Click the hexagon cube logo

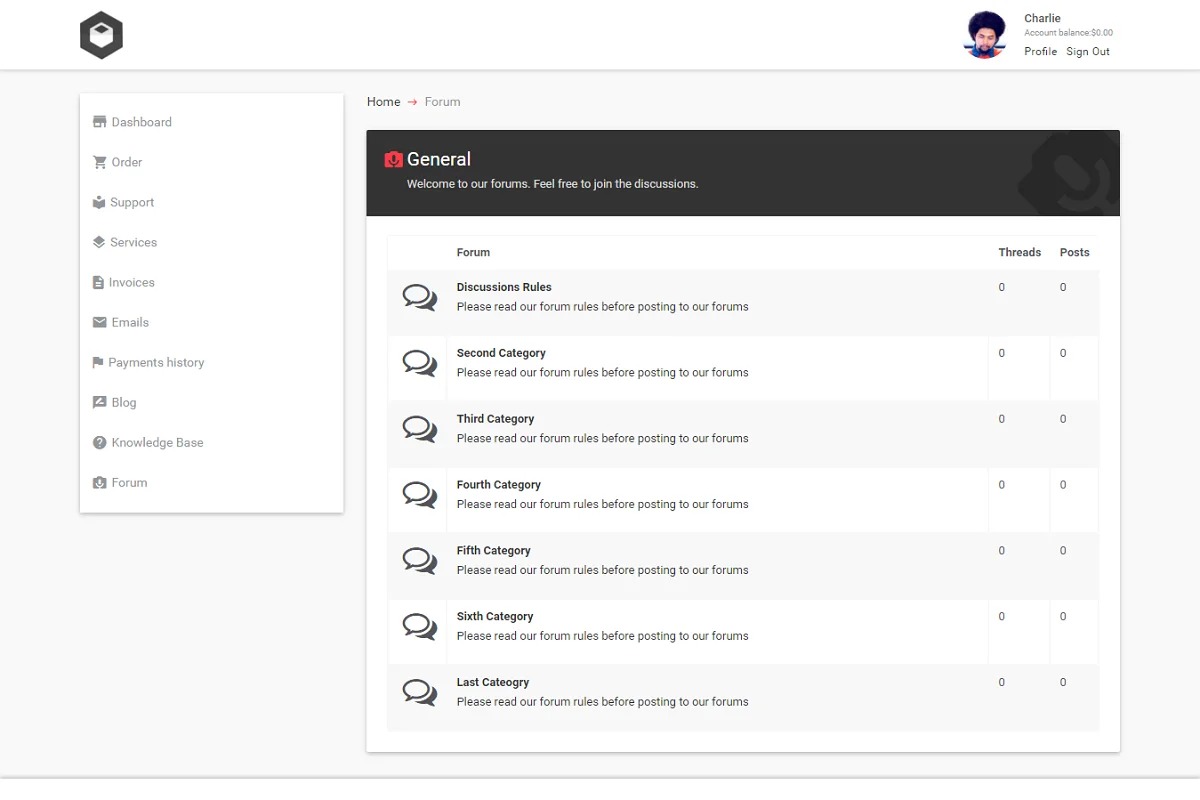[101, 36]
